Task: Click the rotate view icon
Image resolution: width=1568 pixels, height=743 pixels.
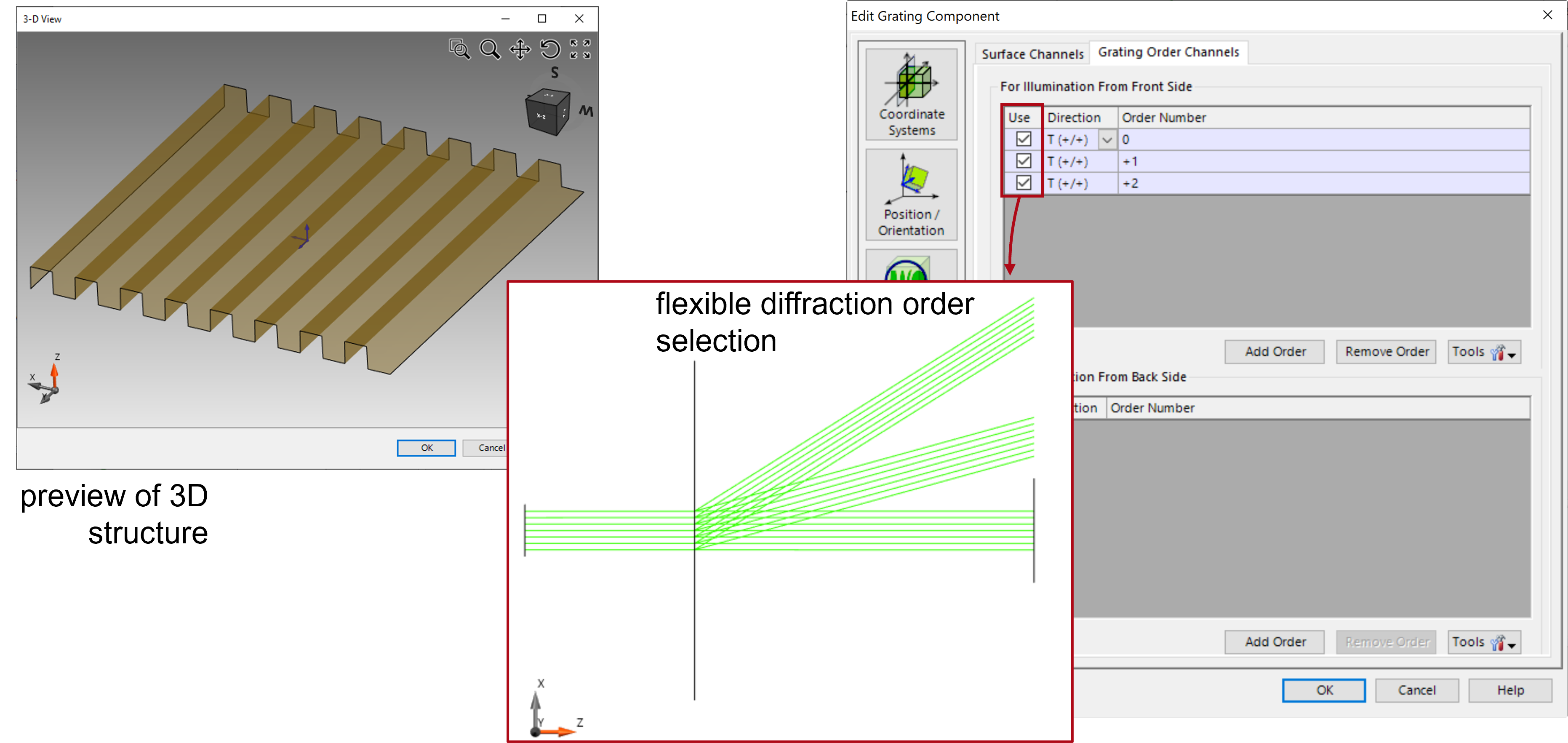Action: (549, 49)
